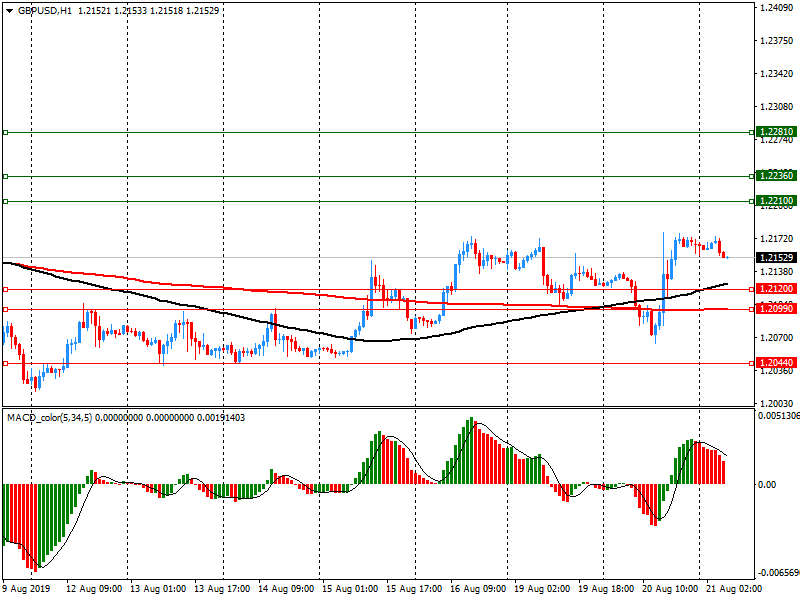Select the green 1.22360 price level label
This screenshot has width=800, height=600.
[776, 176]
